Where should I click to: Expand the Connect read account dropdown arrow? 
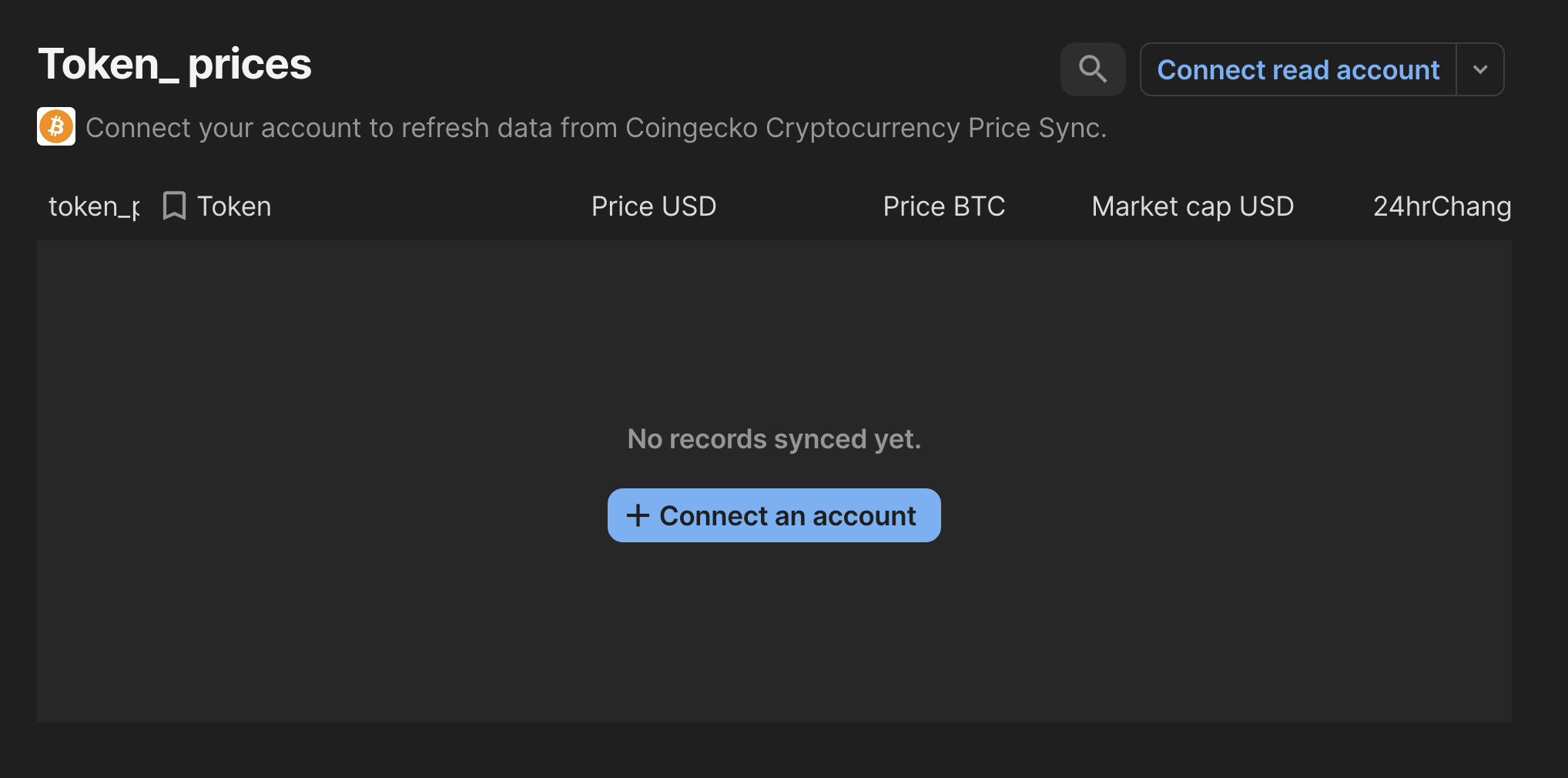click(1480, 69)
